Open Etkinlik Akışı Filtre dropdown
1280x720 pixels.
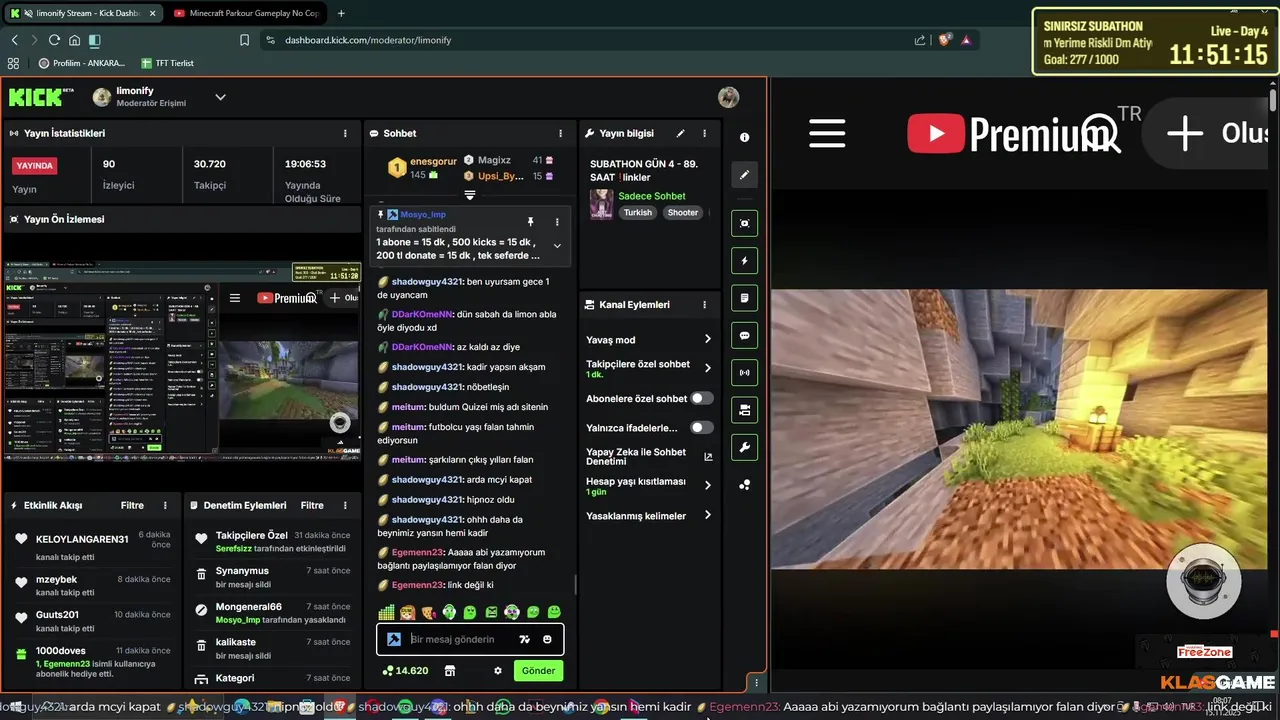(133, 505)
